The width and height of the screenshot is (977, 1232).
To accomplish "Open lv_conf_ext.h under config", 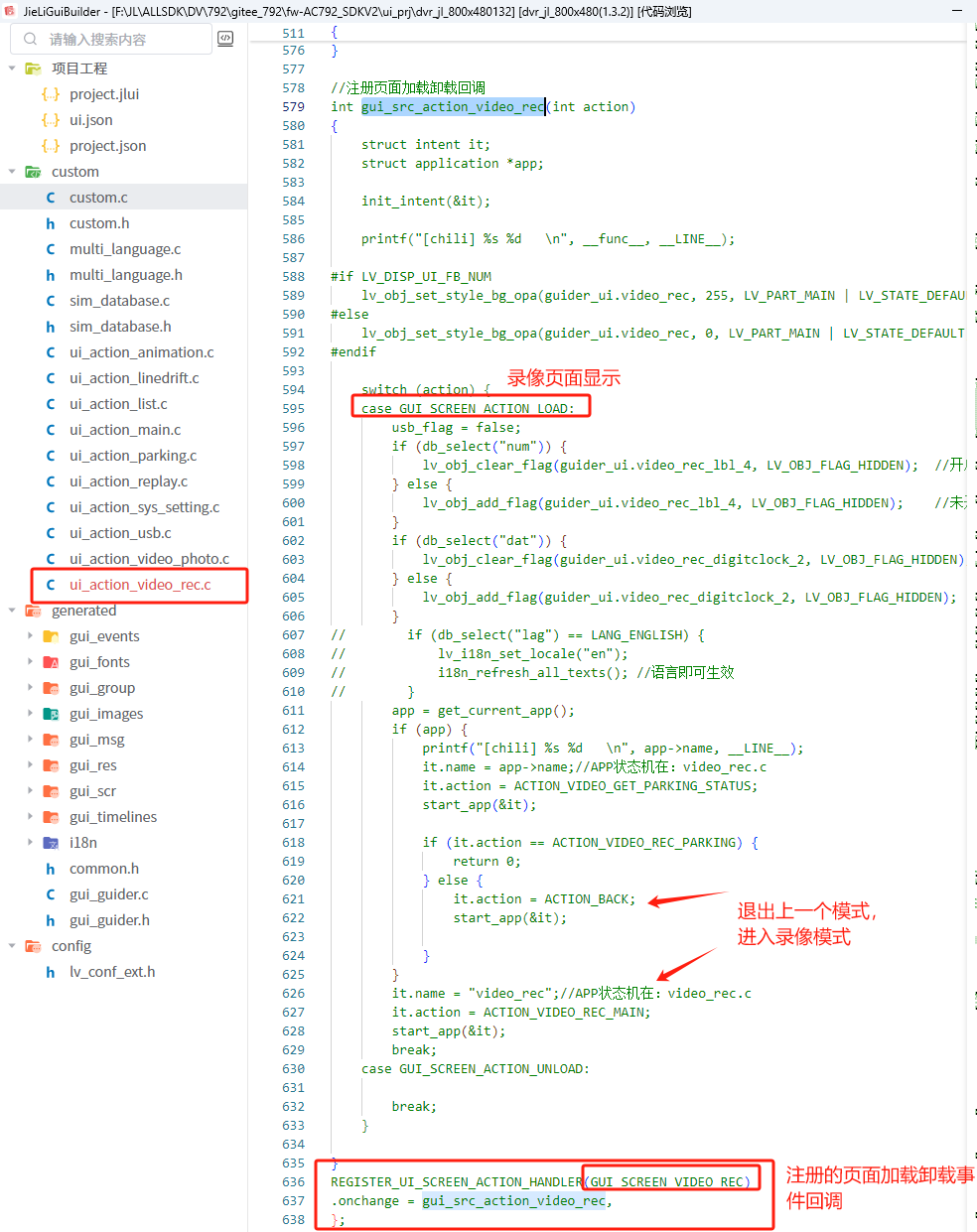I will tap(112, 972).
